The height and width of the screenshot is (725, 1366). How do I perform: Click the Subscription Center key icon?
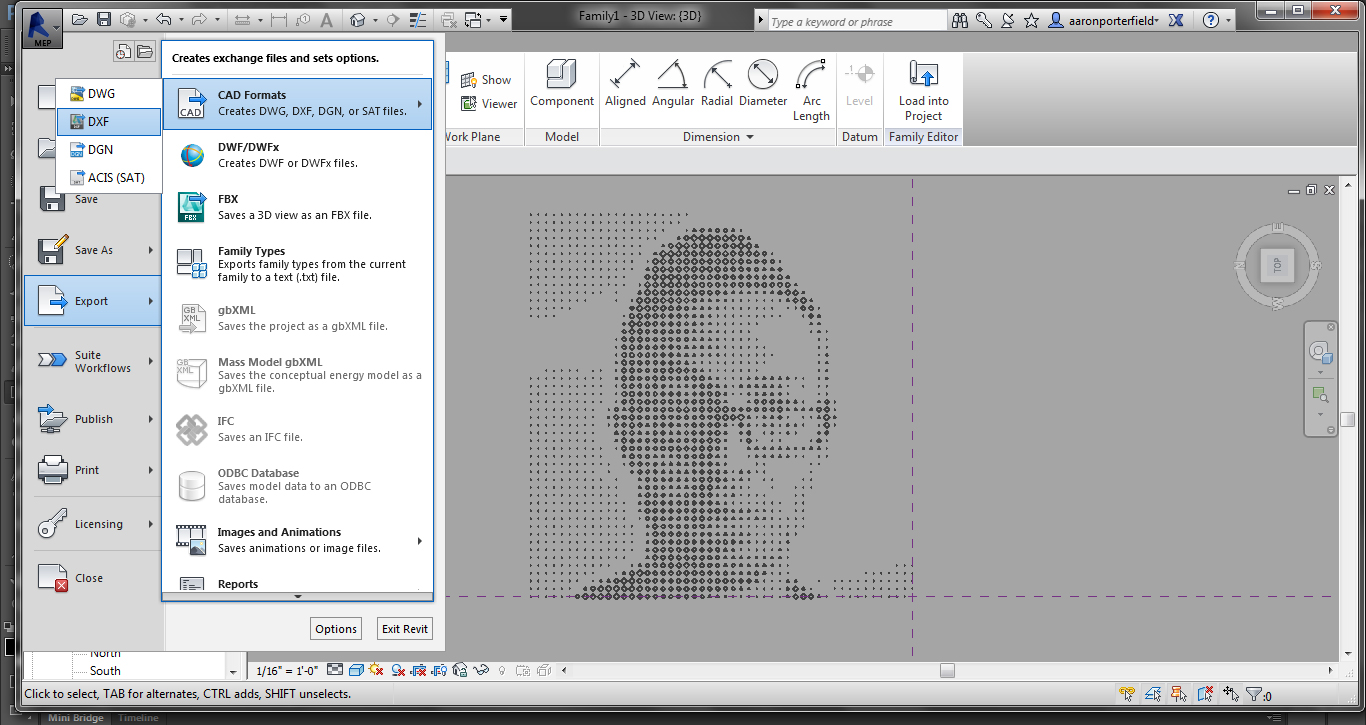[984, 20]
